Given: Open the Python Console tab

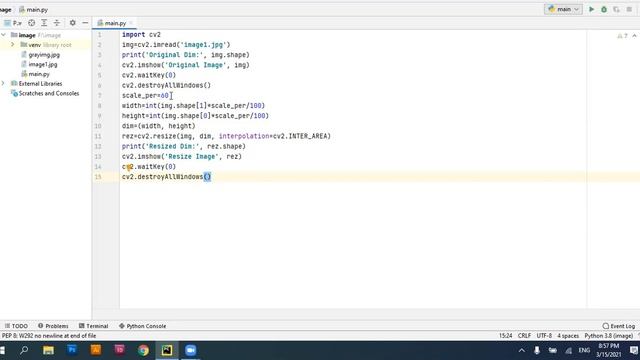Looking at the screenshot, I should coord(142,326).
